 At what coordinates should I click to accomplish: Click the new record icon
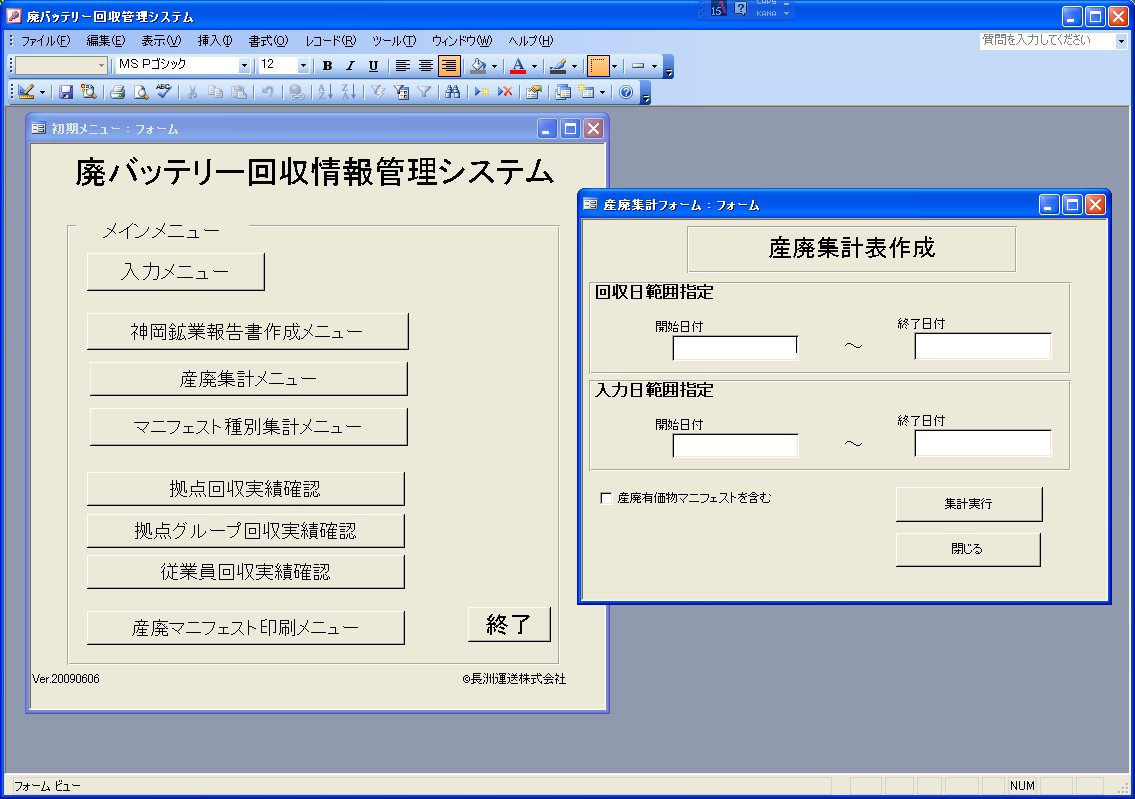pyautogui.click(x=482, y=92)
